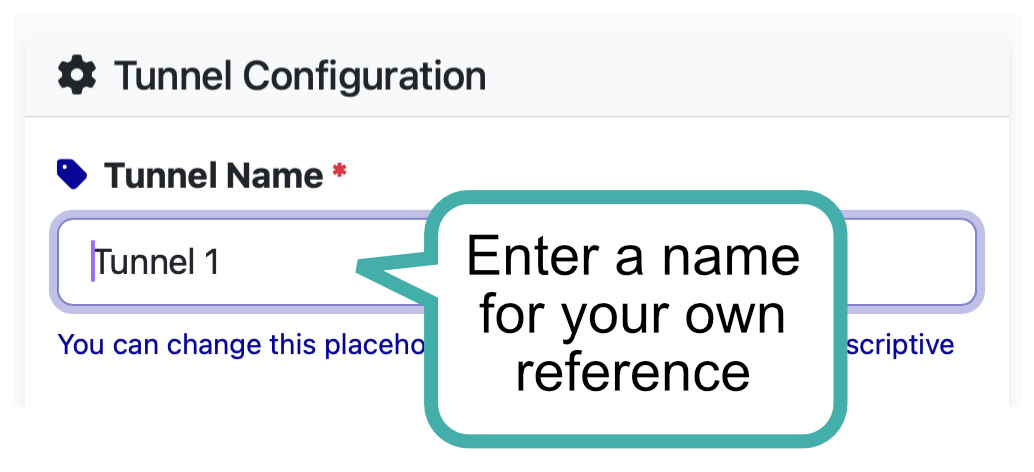The image size is (1034, 472).
Task: Click the gear icon beside Tunnel Configuration
Action: click(78, 76)
